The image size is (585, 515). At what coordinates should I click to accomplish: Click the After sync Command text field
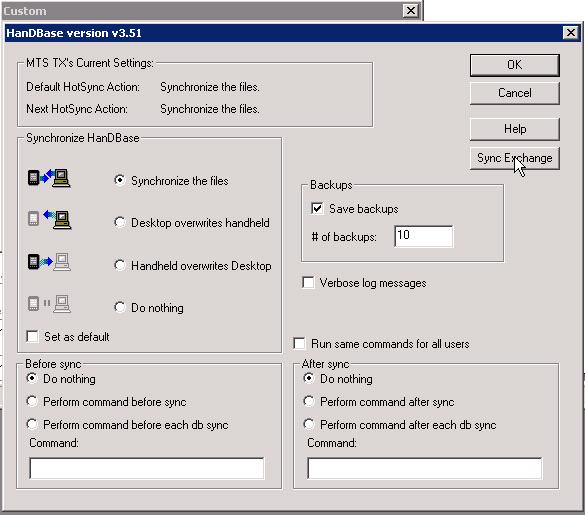(x=425, y=468)
